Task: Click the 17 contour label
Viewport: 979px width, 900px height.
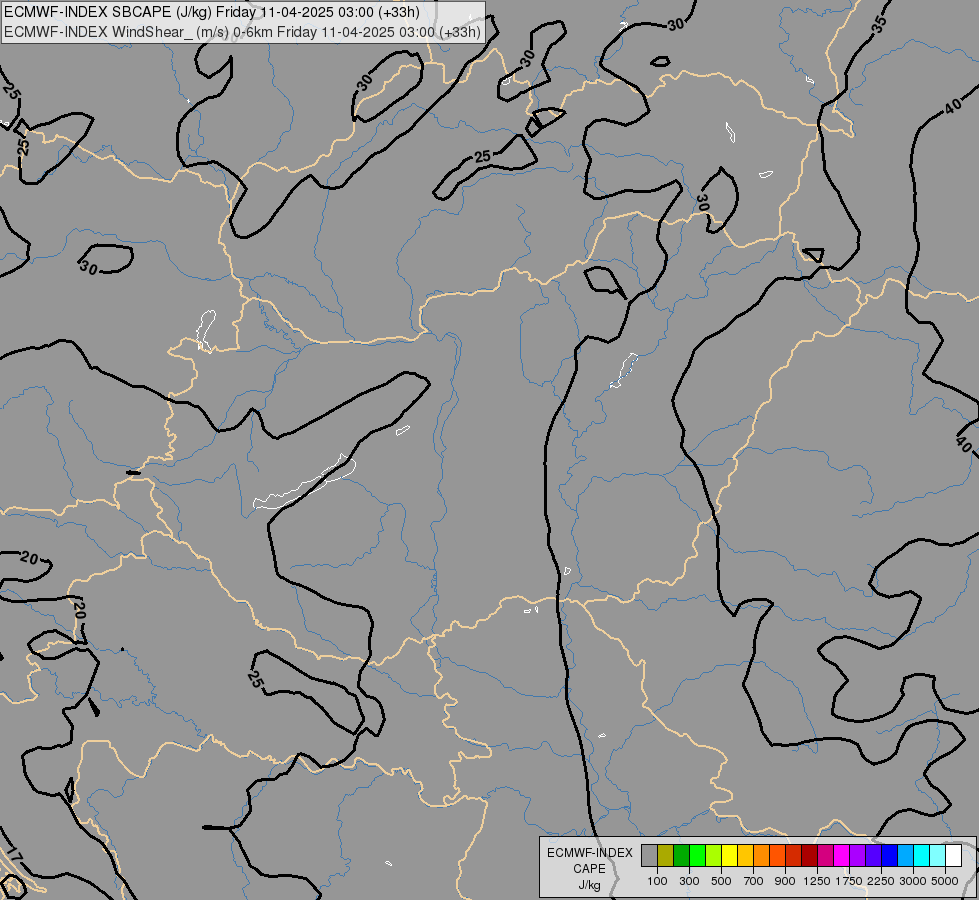Action: point(12,855)
